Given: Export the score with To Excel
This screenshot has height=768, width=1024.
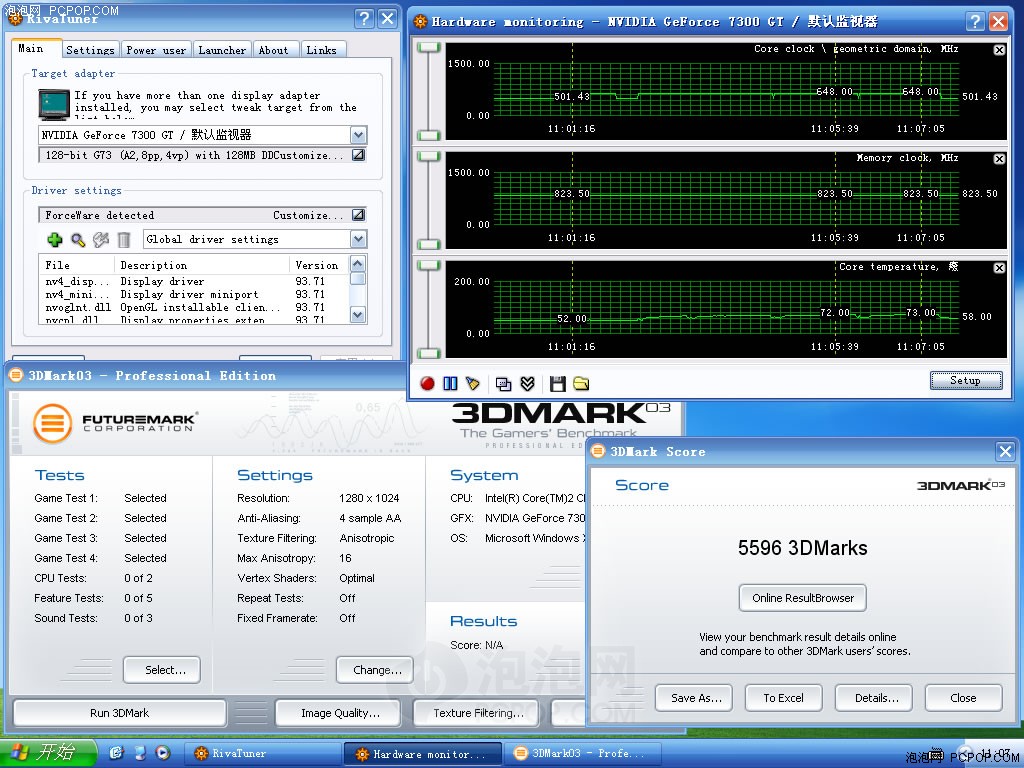Looking at the screenshot, I should (784, 698).
